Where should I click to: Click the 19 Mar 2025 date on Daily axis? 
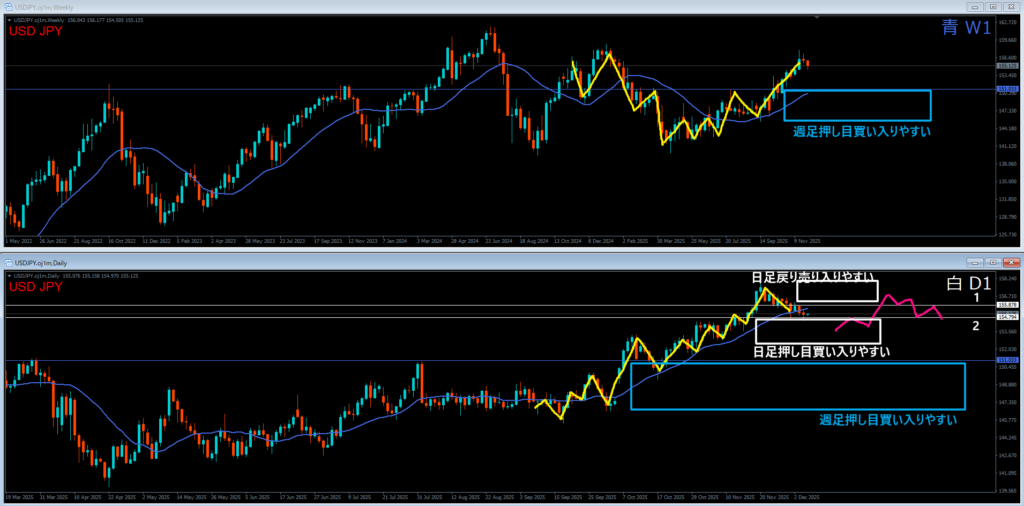coord(18,496)
